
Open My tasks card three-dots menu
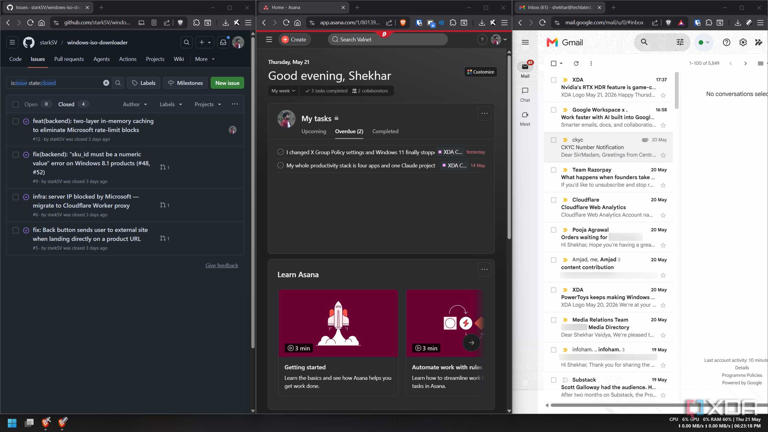(x=484, y=114)
